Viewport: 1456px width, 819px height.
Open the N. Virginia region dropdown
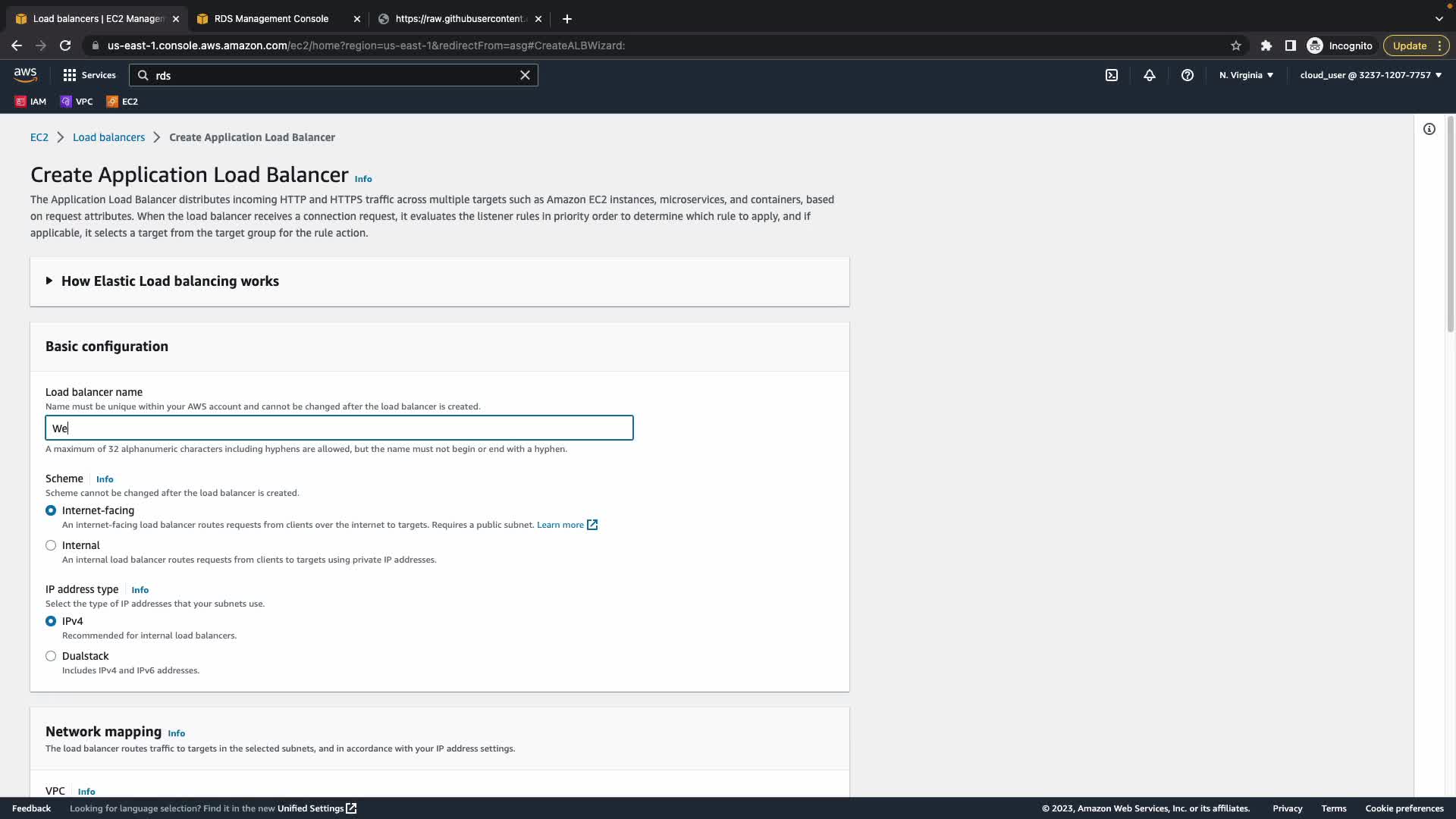pyautogui.click(x=1246, y=75)
